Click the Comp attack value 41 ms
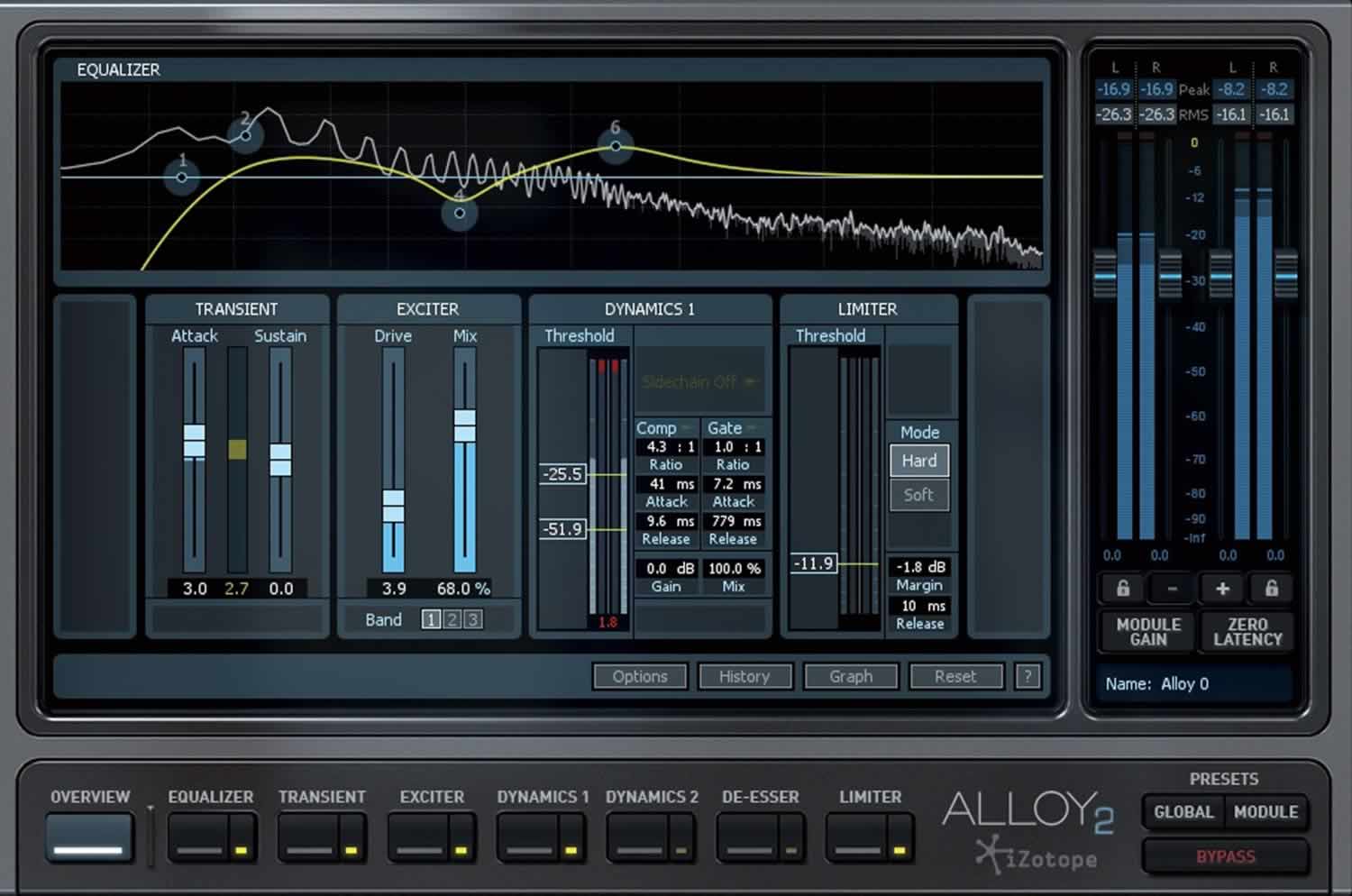Screen dimensions: 1352x896 pyautogui.click(x=666, y=484)
